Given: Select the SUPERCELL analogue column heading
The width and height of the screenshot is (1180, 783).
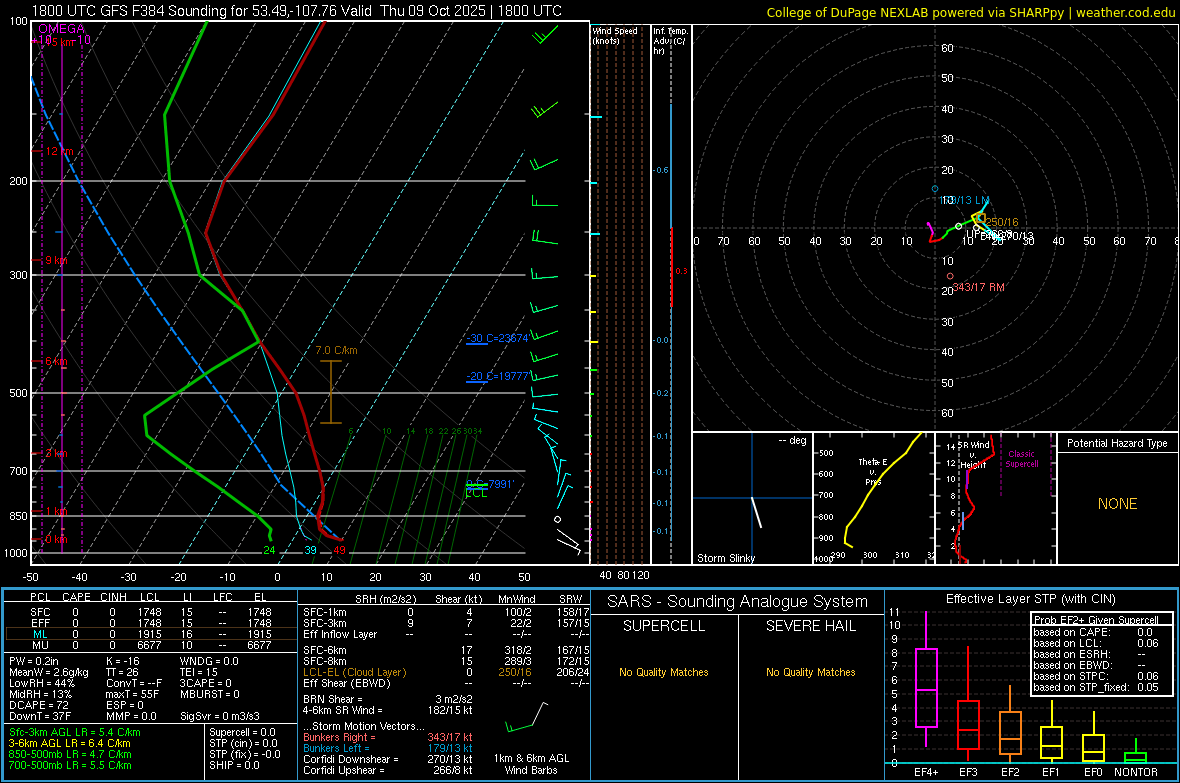Looking at the screenshot, I should point(664,626).
